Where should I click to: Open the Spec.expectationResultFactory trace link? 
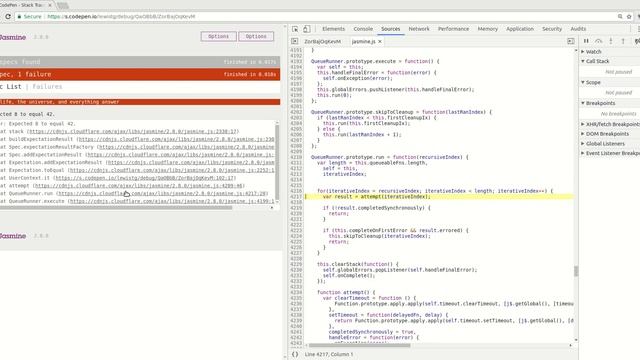(x=187, y=147)
